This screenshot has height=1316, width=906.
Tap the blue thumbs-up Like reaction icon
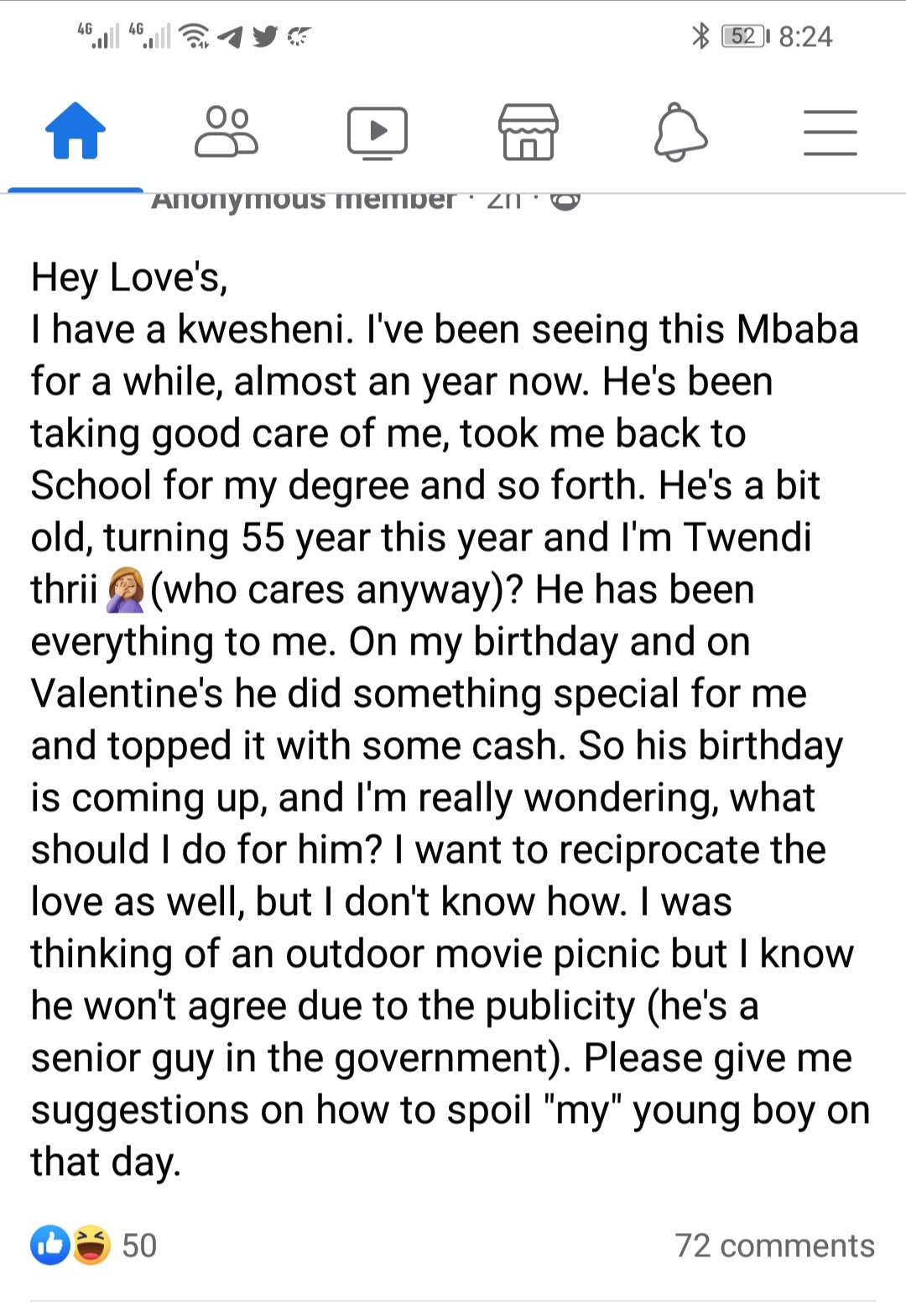pyautogui.click(x=50, y=1245)
